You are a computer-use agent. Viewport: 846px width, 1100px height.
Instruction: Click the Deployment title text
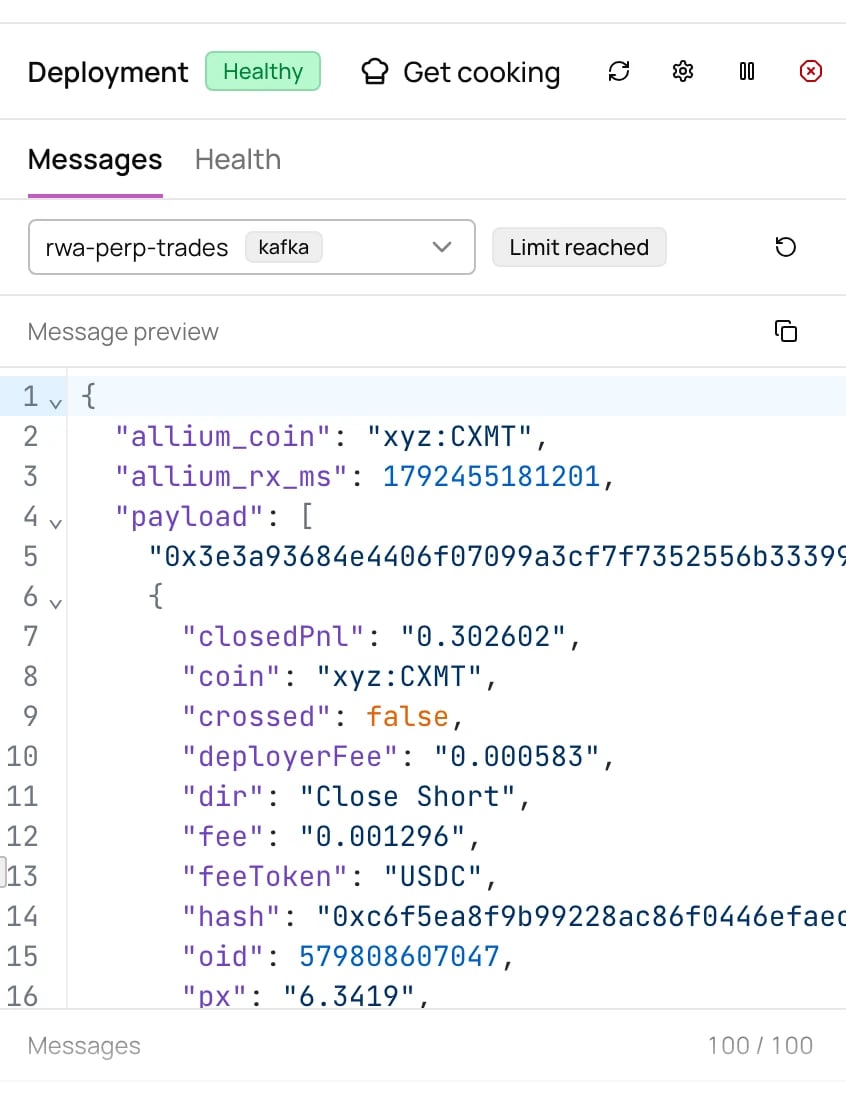pos(108,72)
